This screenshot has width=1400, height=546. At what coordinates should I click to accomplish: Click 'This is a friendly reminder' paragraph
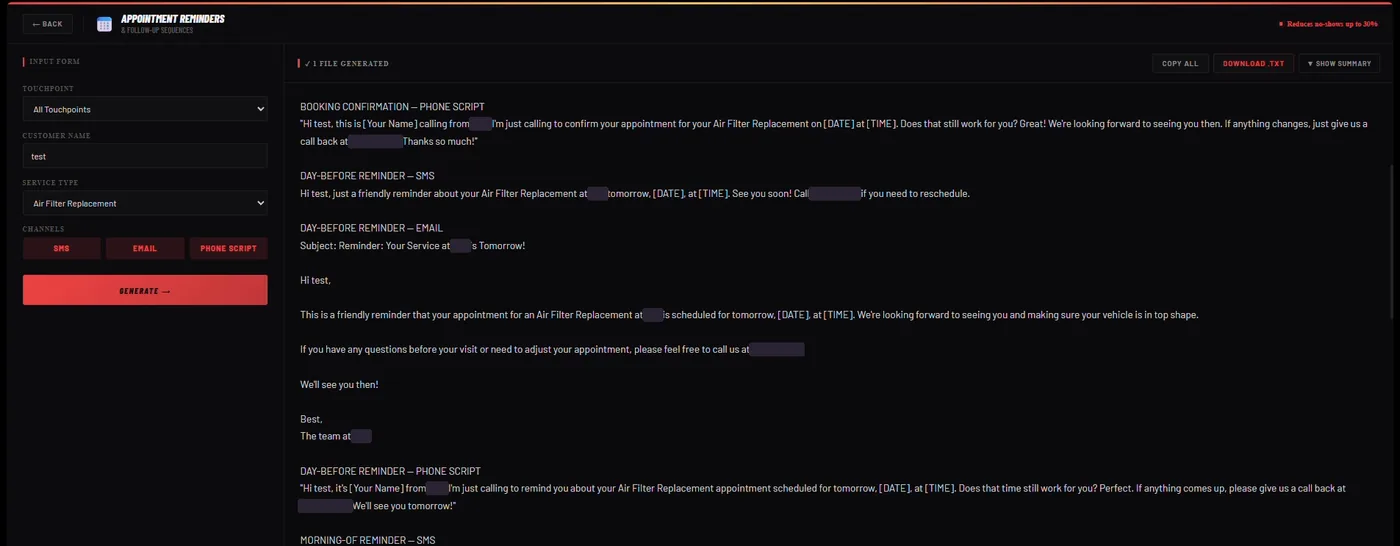point(749,315)
